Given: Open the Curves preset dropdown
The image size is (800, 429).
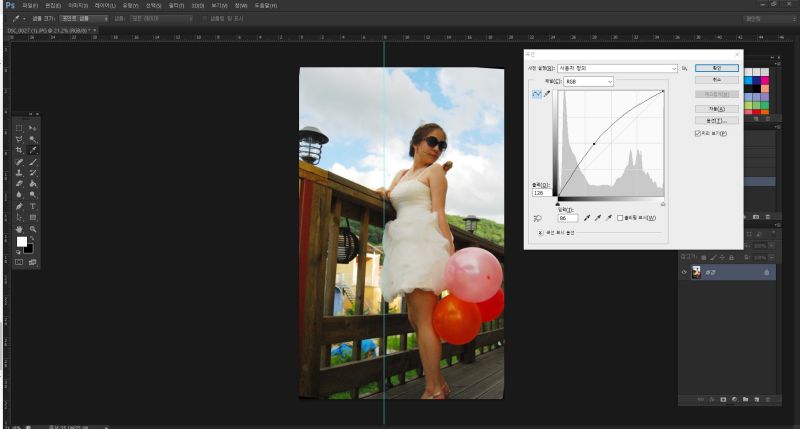Looking at the screenshot, I should coord(617,68).
